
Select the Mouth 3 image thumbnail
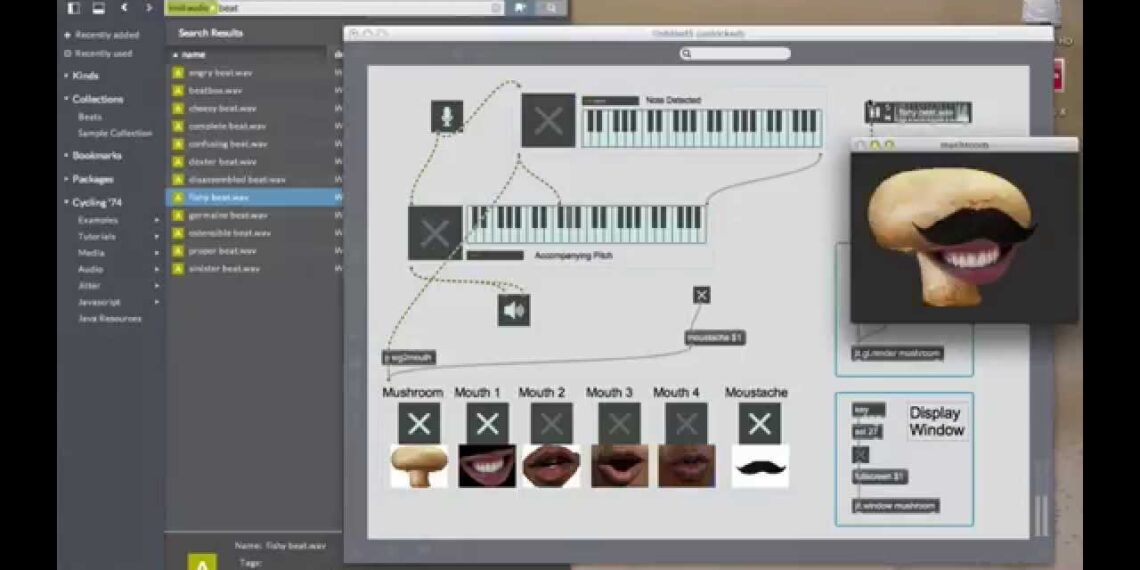click(x=619, y=467)
